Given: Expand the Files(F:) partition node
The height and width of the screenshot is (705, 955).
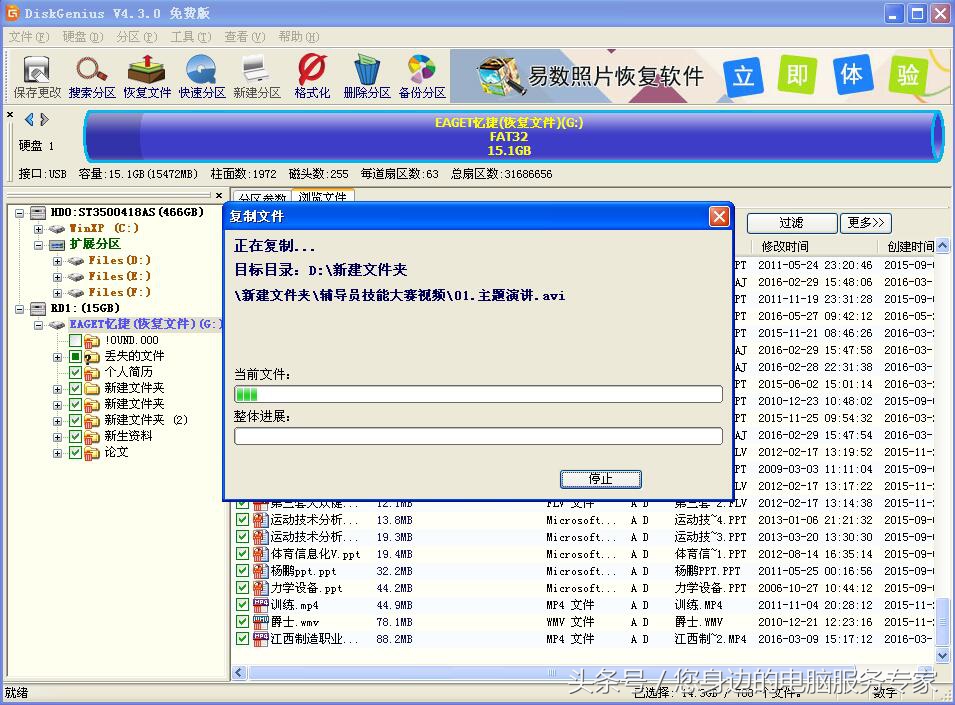Looking at the screenshot, I should (57, 293).
